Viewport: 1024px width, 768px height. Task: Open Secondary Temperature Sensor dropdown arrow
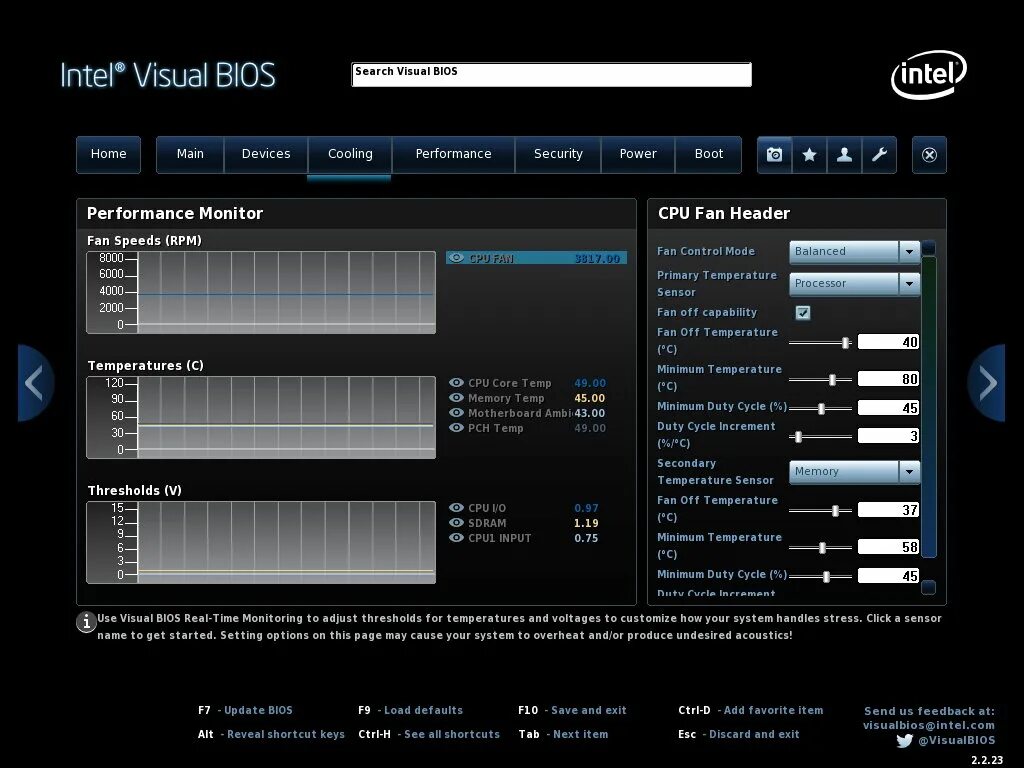click(x=909, y=472)
